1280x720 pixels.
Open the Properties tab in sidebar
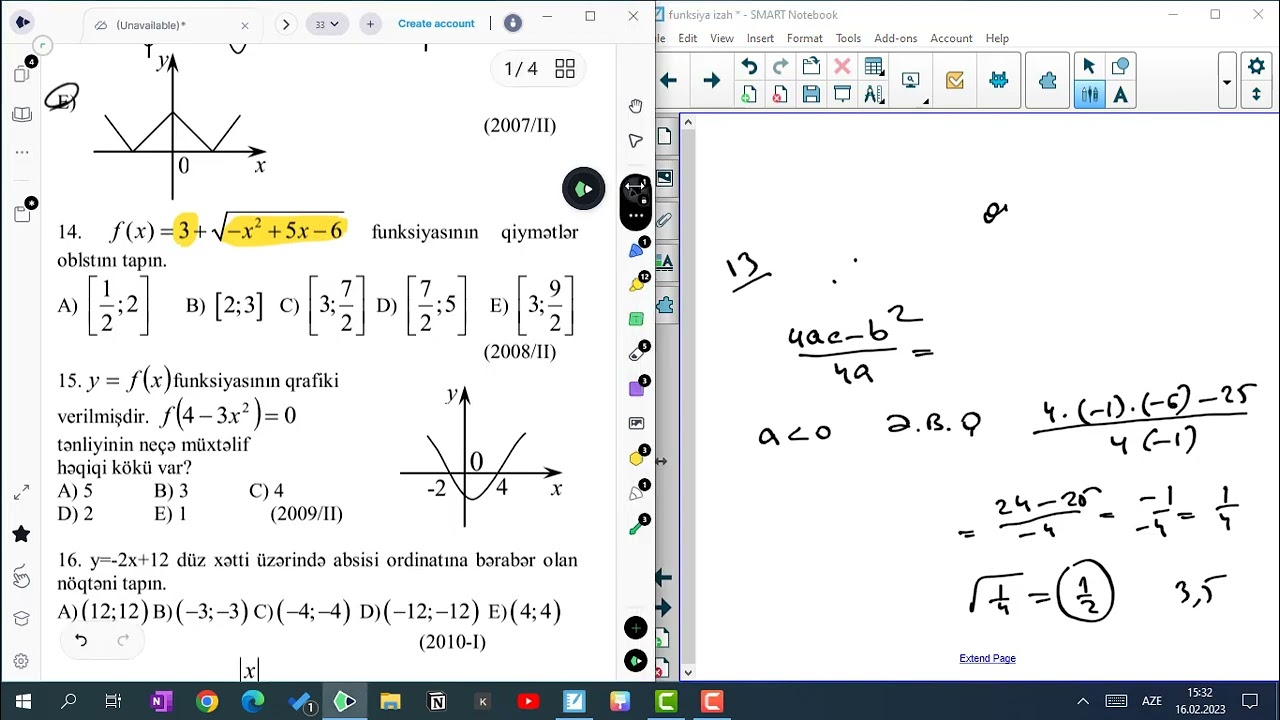665,262
